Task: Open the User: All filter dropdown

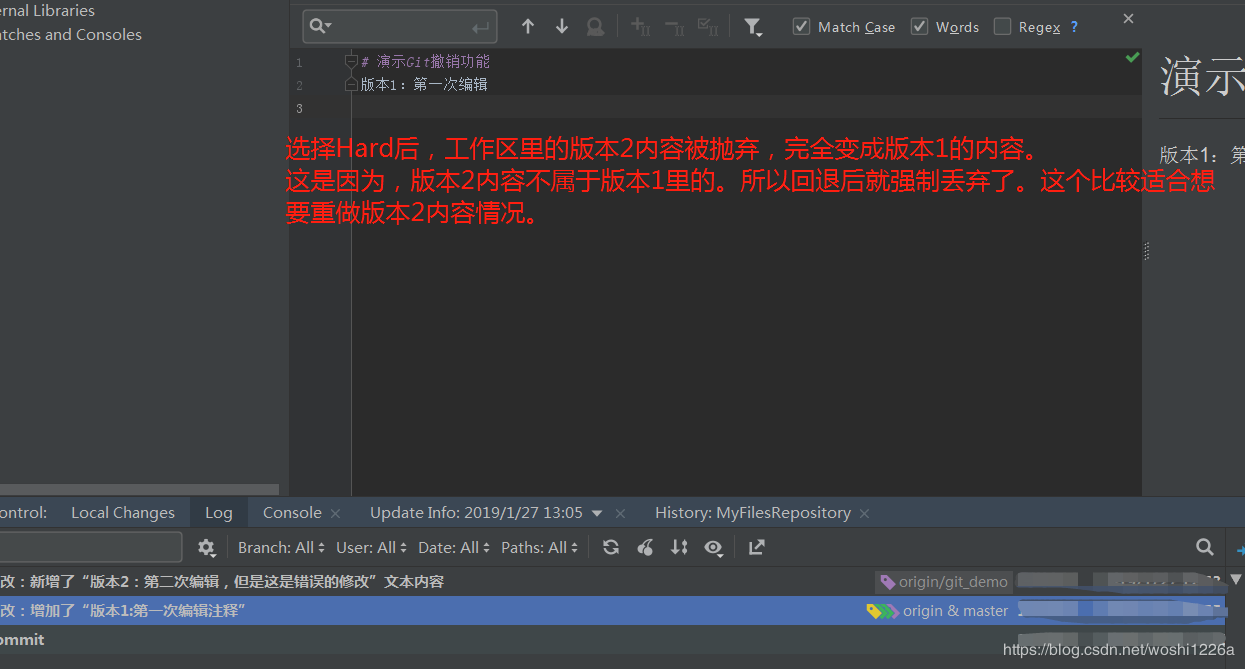Action: coord(370,547)
